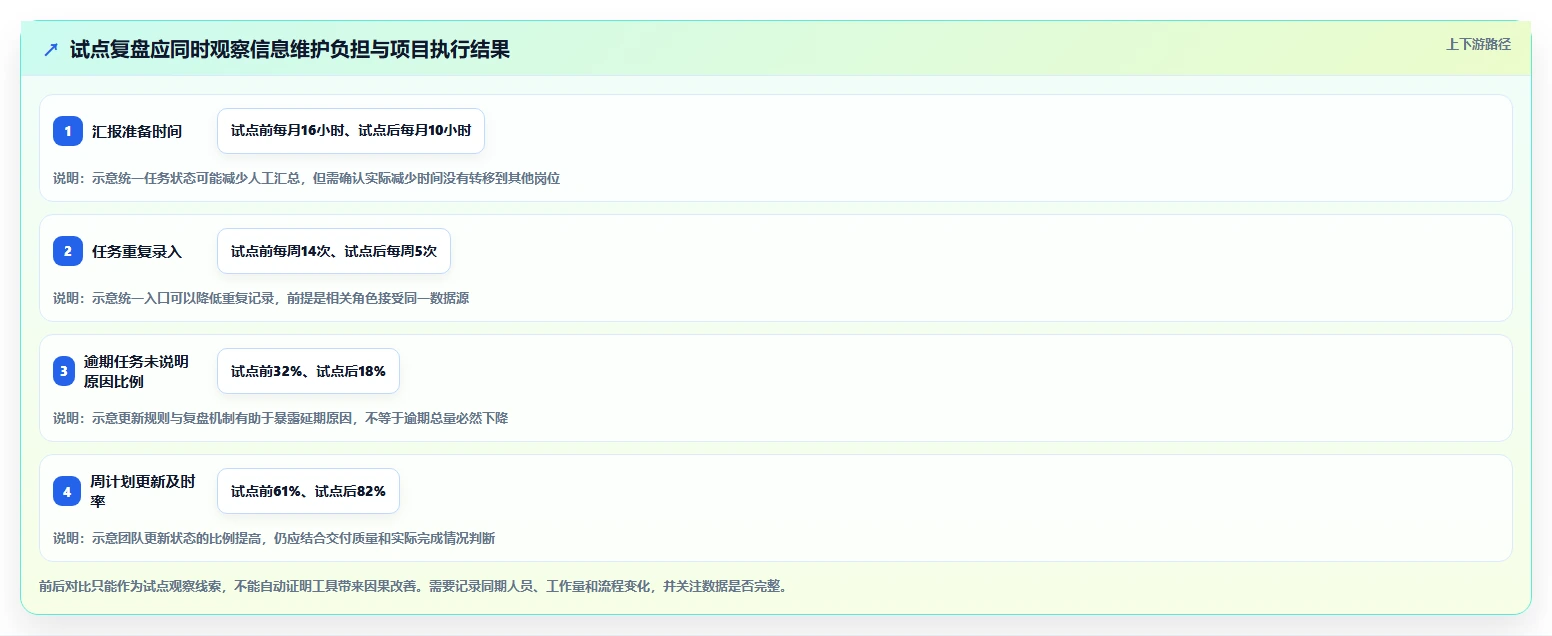The width and height of the screenshot is (1552, 636).
Task: Click the note about 团队更新状态的比例提高
Action: pos(274,538)
